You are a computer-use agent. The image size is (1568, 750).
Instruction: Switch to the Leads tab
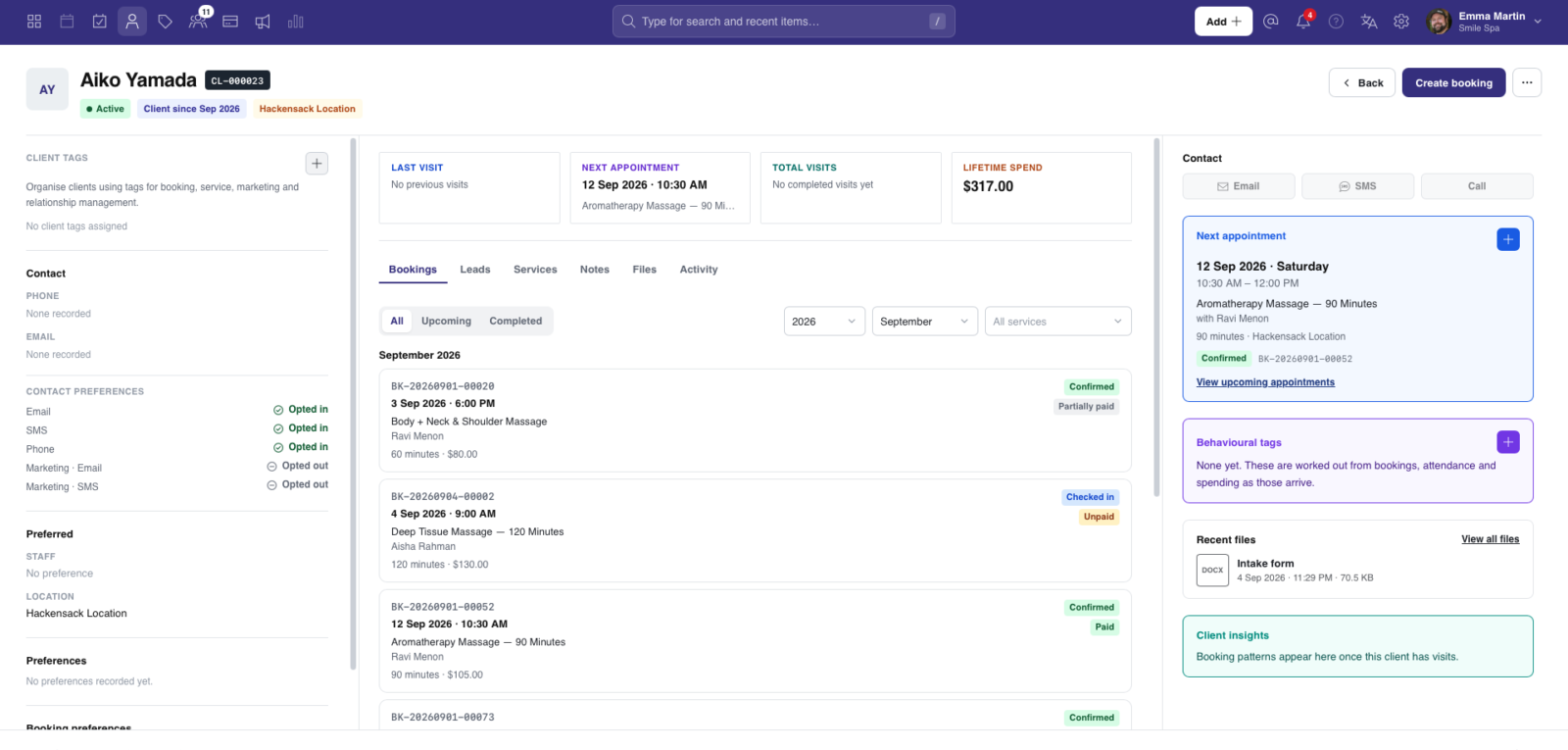(475, 270)
